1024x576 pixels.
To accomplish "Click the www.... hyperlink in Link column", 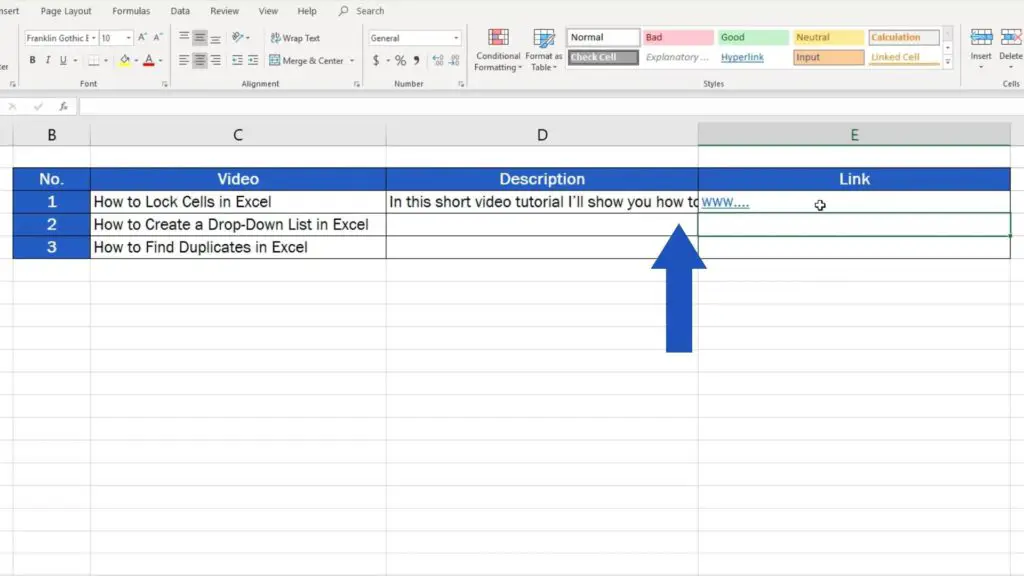I will point(725,203).
